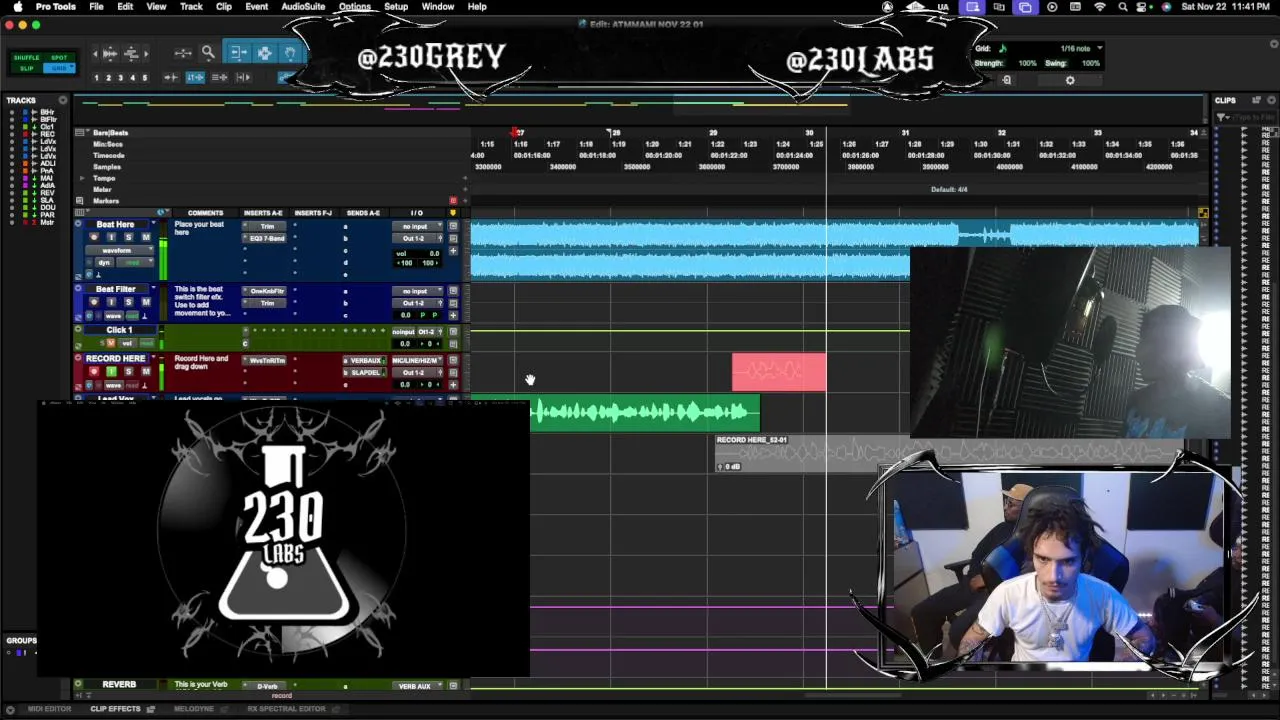
Task: Open SLAPDEL send on RECORD HERE track
Action: pos(365,373)
